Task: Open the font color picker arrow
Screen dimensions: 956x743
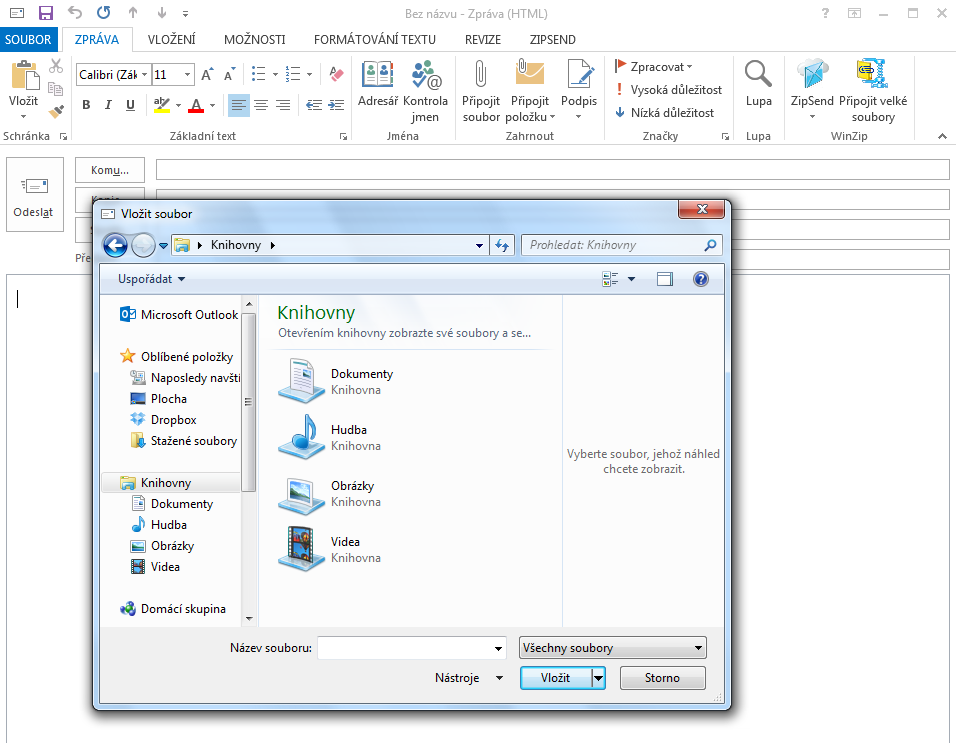Action: 212,105
